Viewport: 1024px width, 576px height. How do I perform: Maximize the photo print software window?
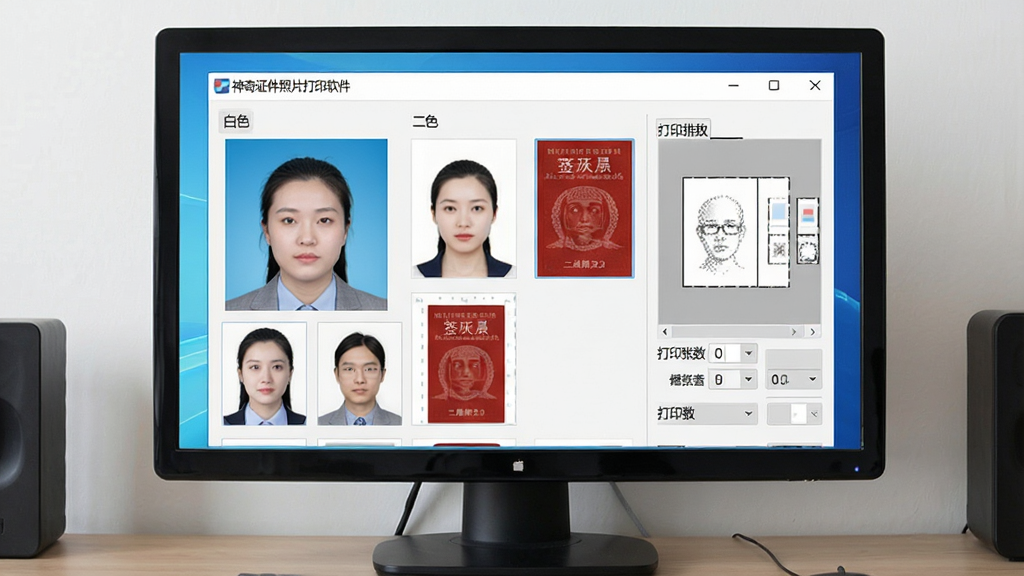[x=774, y=86]
